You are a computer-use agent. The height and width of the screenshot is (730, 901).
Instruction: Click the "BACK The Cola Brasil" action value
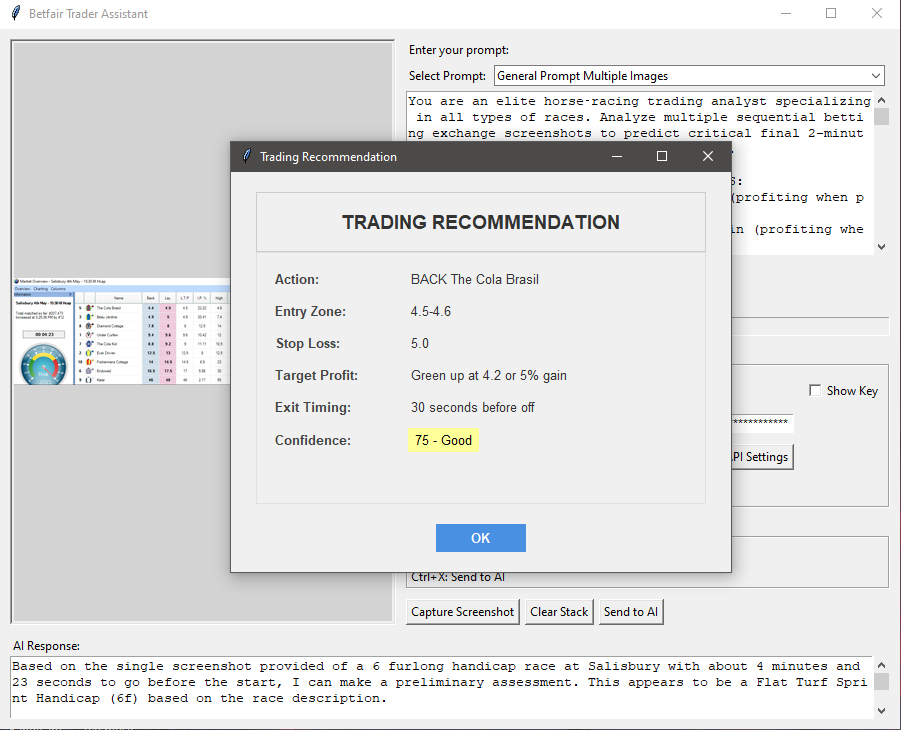click(475, 279)
